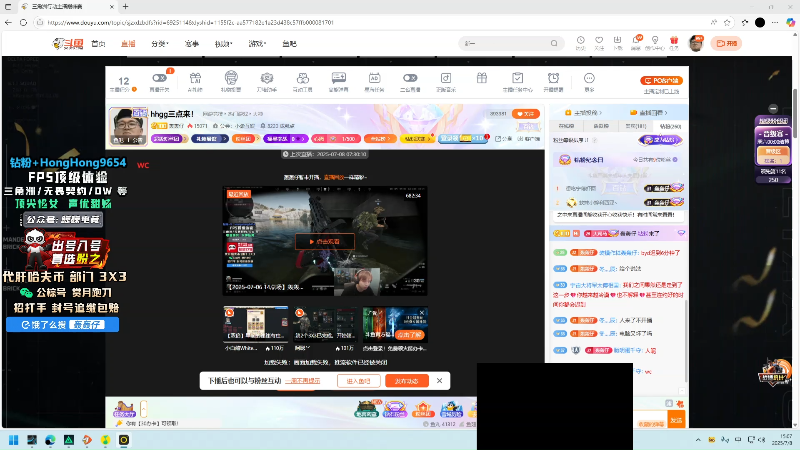
Task: Expand the 分类 dropdown in the top nav
Action: [160, 44]
